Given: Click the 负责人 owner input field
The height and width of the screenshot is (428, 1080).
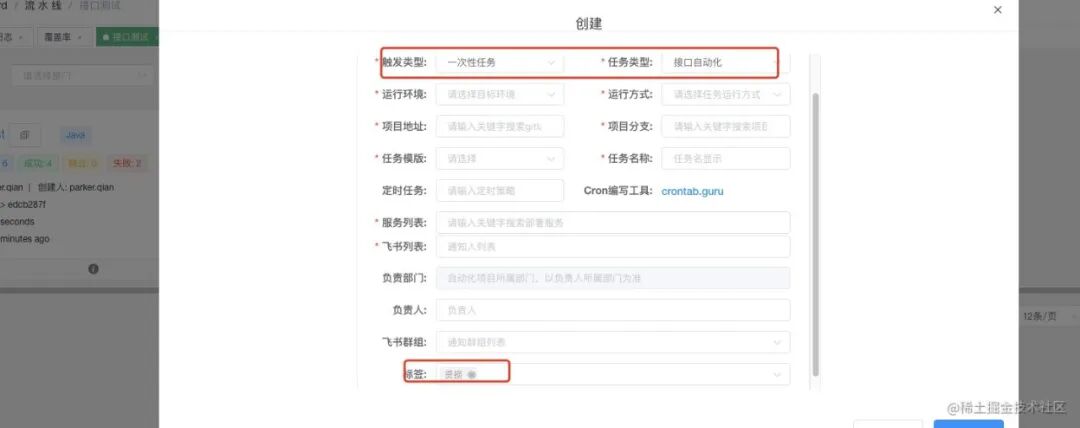Looking at the screenshot, I should 613,310.
